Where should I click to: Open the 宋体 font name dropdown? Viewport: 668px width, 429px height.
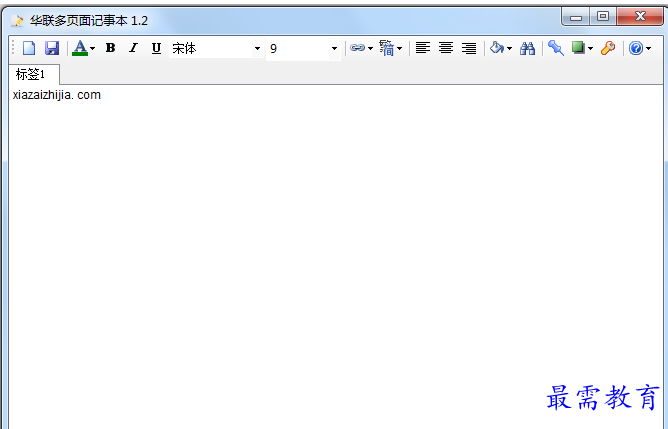(257, 49)
